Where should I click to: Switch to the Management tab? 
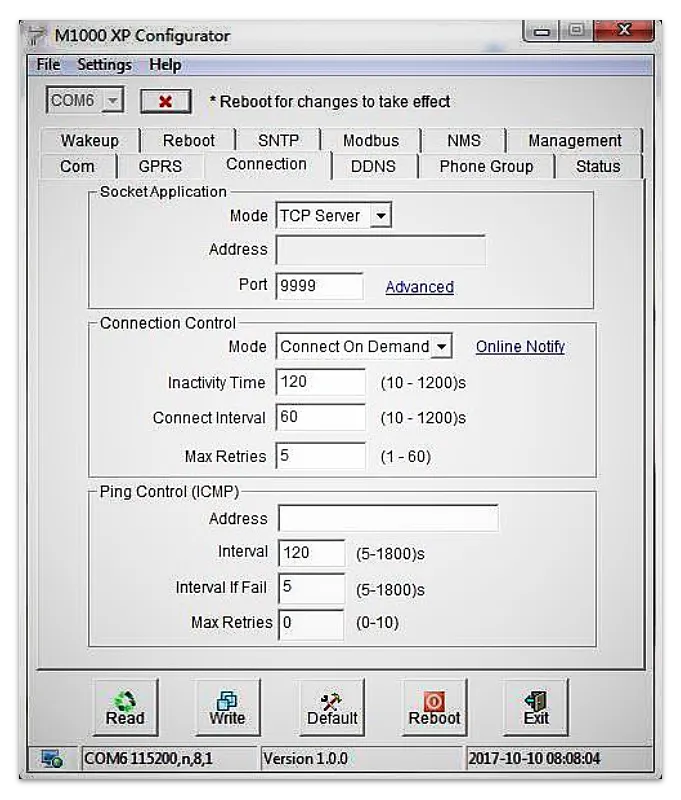(574, 140)
